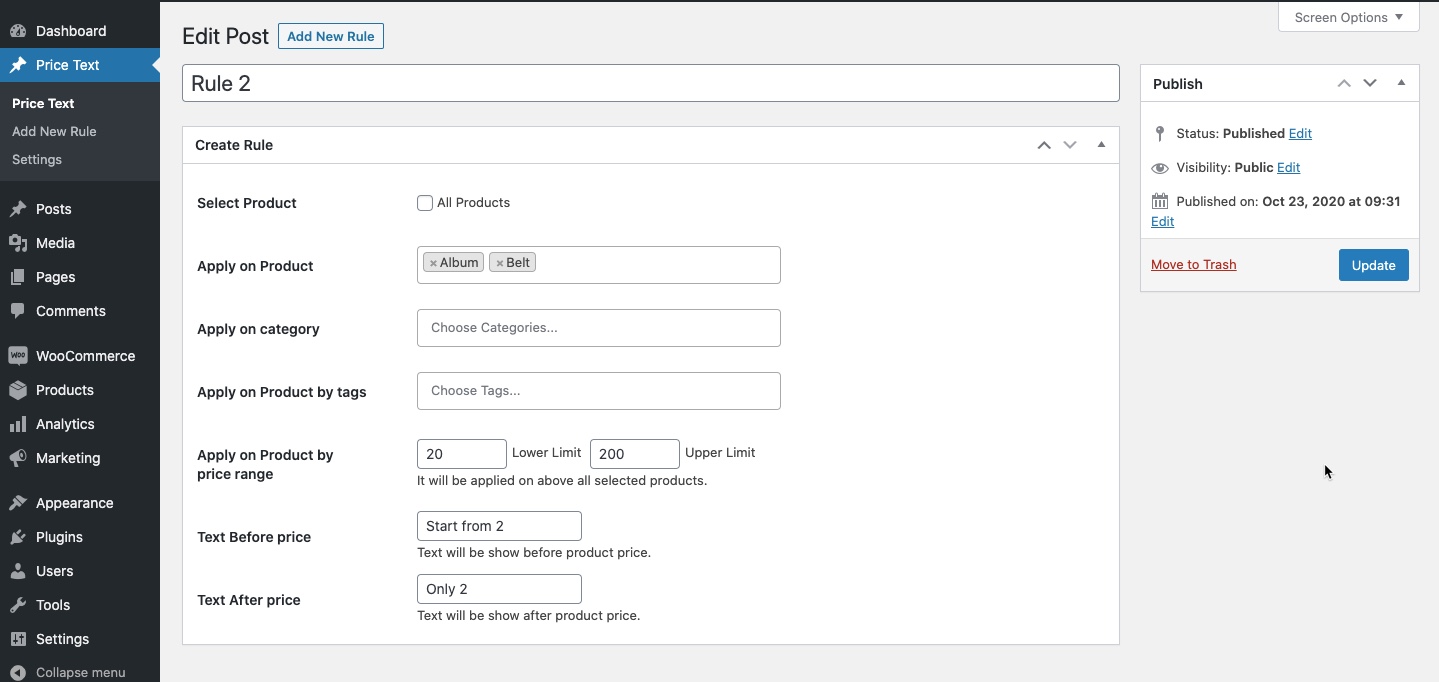The image size is (1439, 682).
Task: Click the Appearance brush icon
Action: (x=18, y=503)
